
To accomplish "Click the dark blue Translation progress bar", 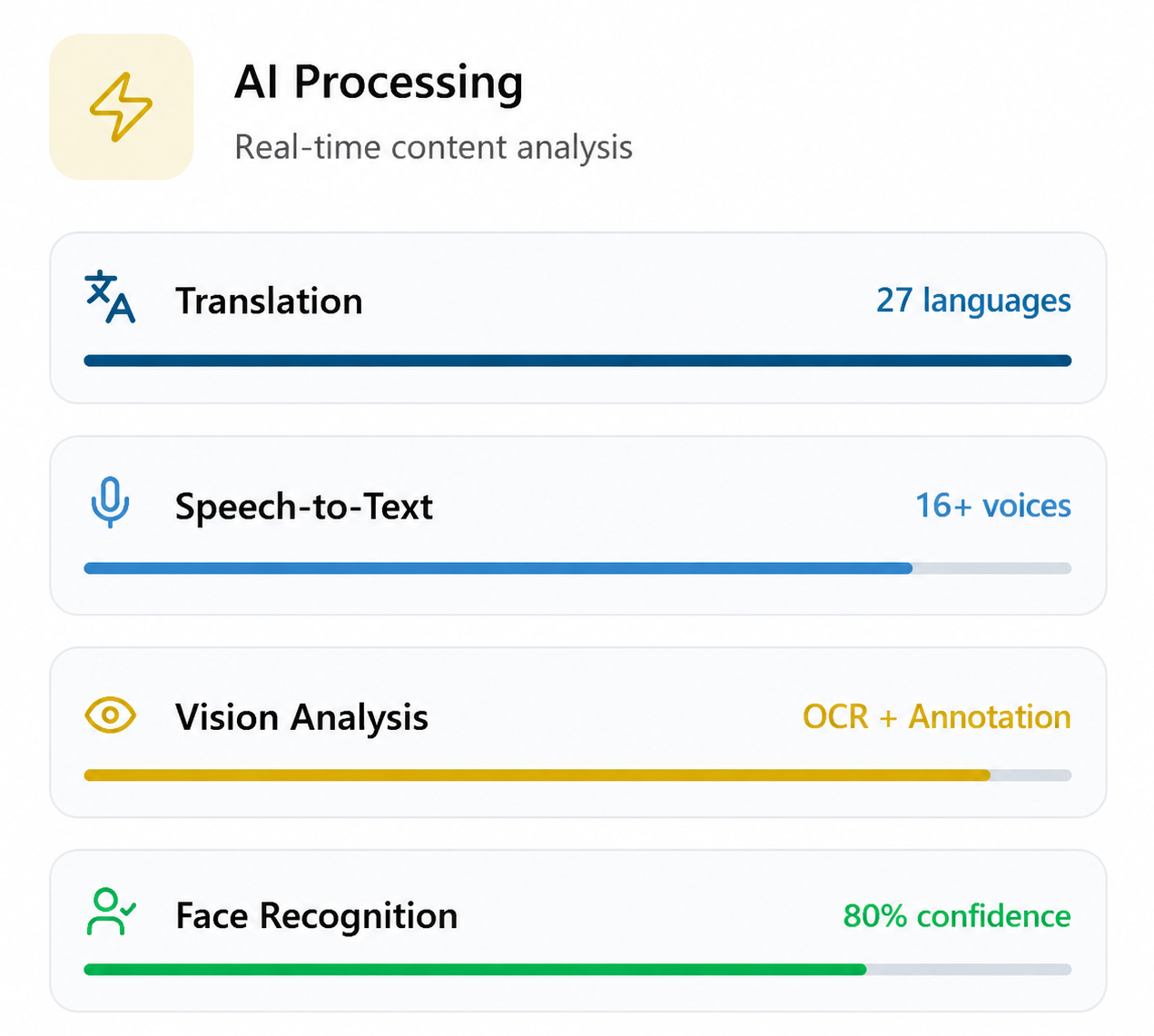I will (577, 360).
